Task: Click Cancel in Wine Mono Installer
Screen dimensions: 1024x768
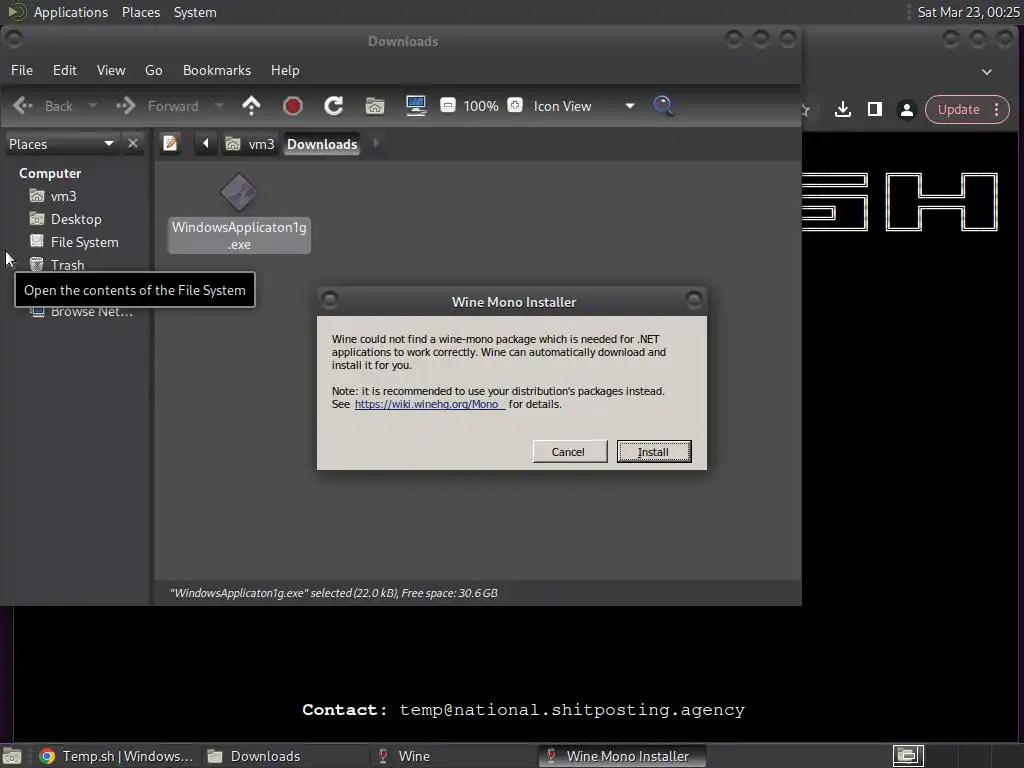Action: pos(569,451)
